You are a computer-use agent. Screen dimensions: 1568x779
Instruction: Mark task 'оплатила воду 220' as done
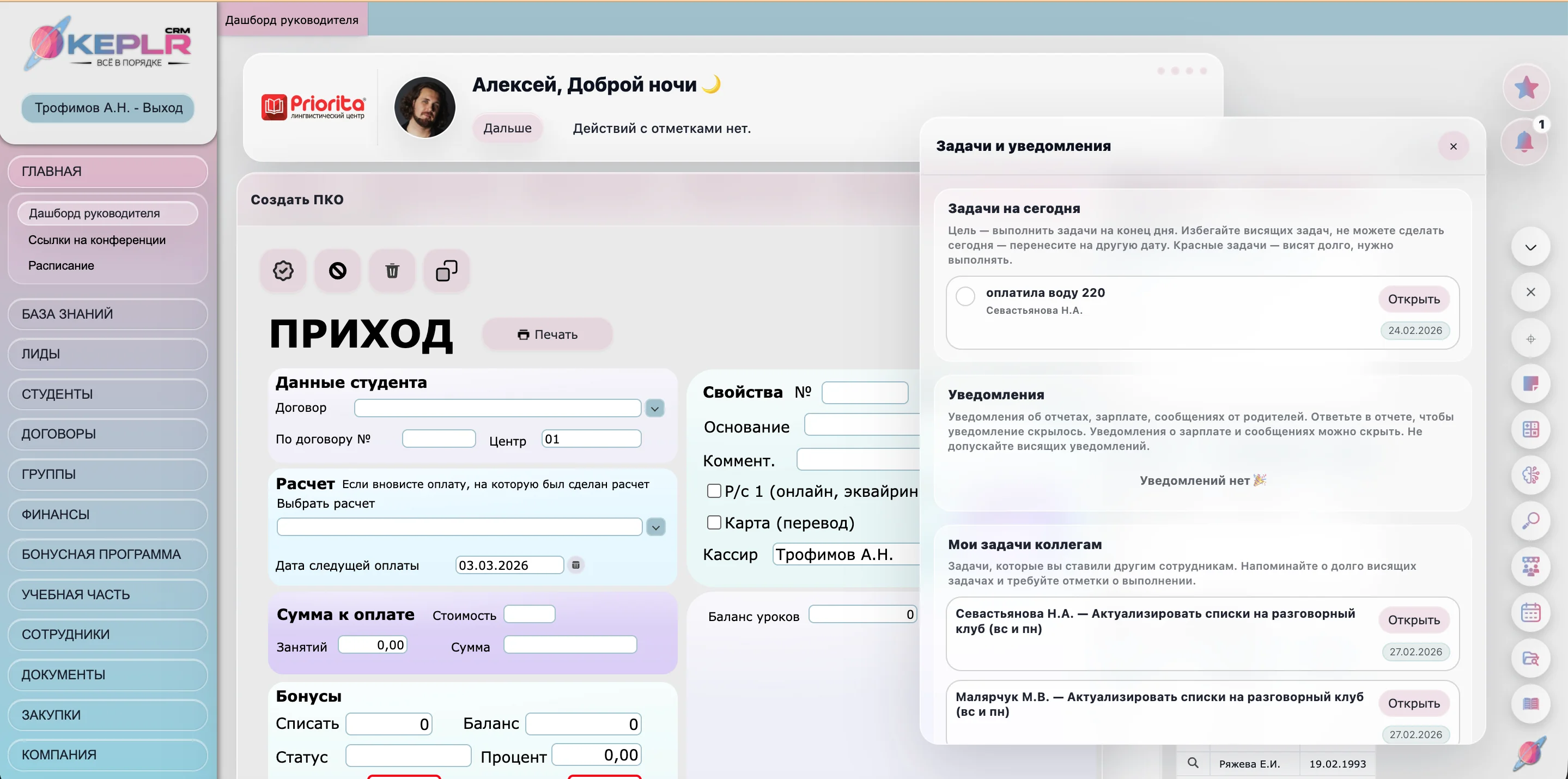pos(965,296)
